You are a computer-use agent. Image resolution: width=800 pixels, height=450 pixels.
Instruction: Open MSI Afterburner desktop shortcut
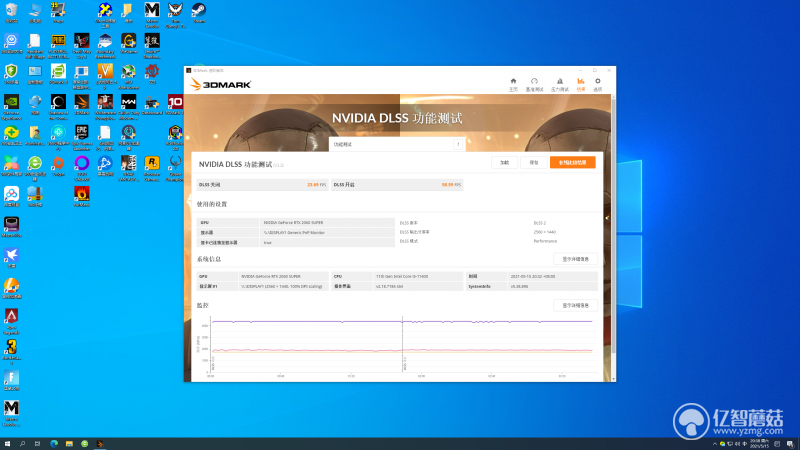pyautogui.click(x=129, y=76)
